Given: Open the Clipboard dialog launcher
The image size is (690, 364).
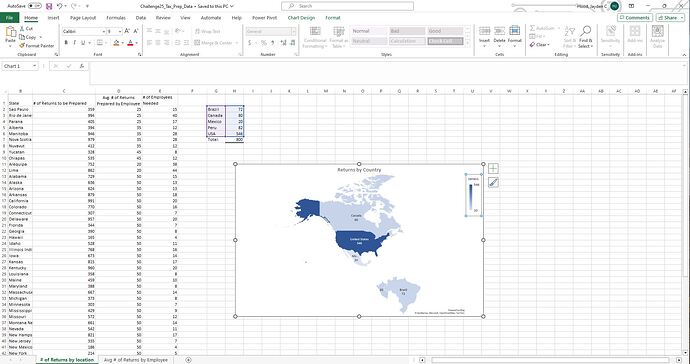Looking at the screenshot, I should pyautogui.click(x=56, y=55).
